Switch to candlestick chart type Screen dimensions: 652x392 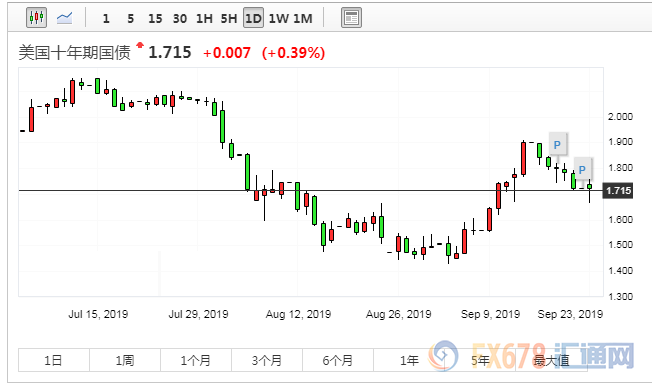[36, 18]
